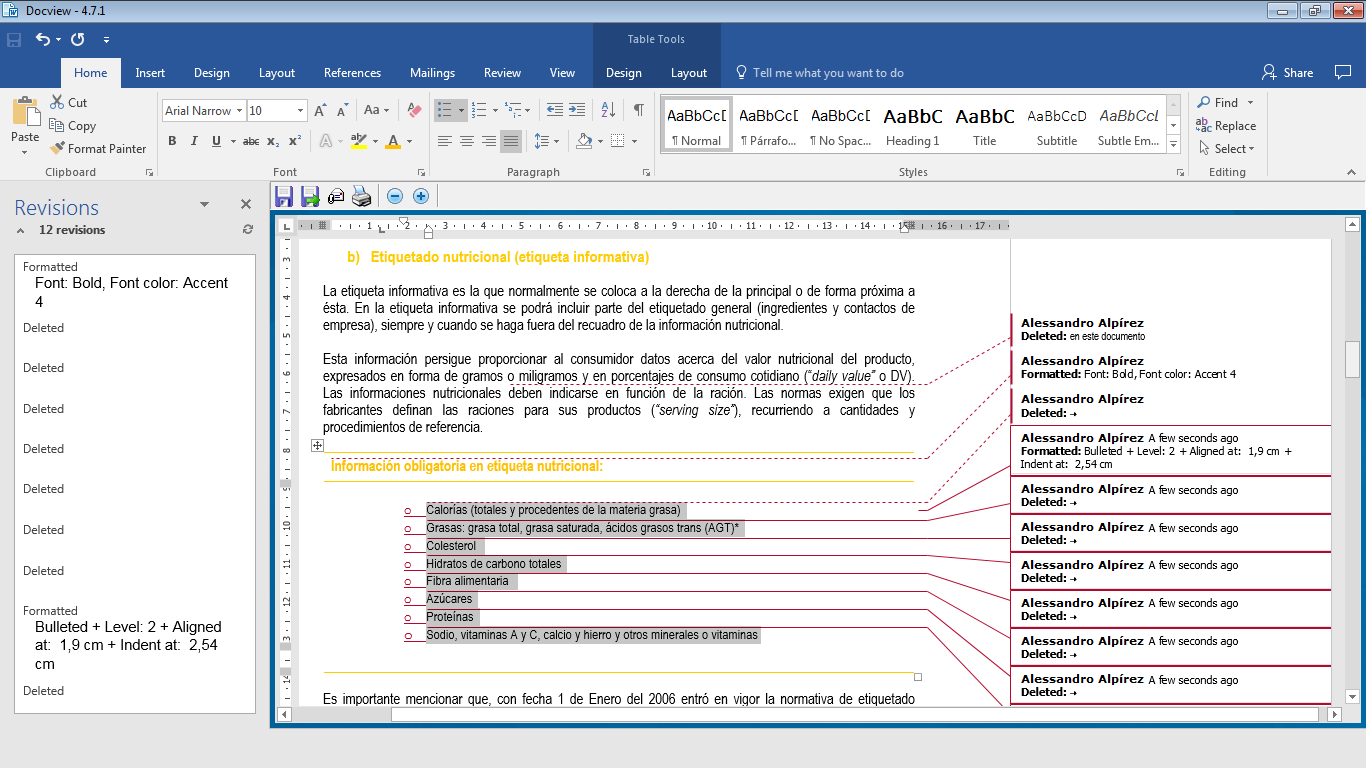Open the font color picker arrow
Screen dimensions: 1366x768
[x=411, y=141]
